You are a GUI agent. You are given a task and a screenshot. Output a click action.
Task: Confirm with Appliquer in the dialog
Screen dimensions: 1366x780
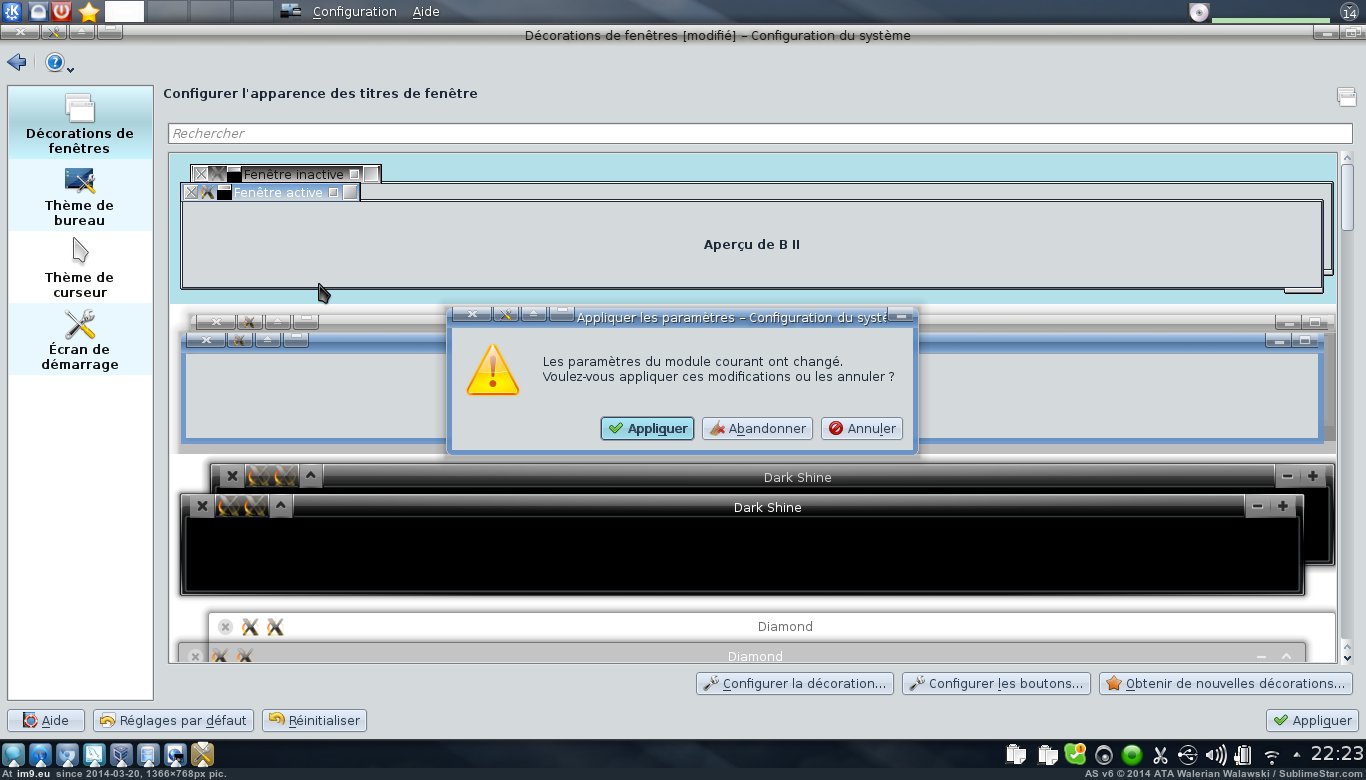point(647,428)
